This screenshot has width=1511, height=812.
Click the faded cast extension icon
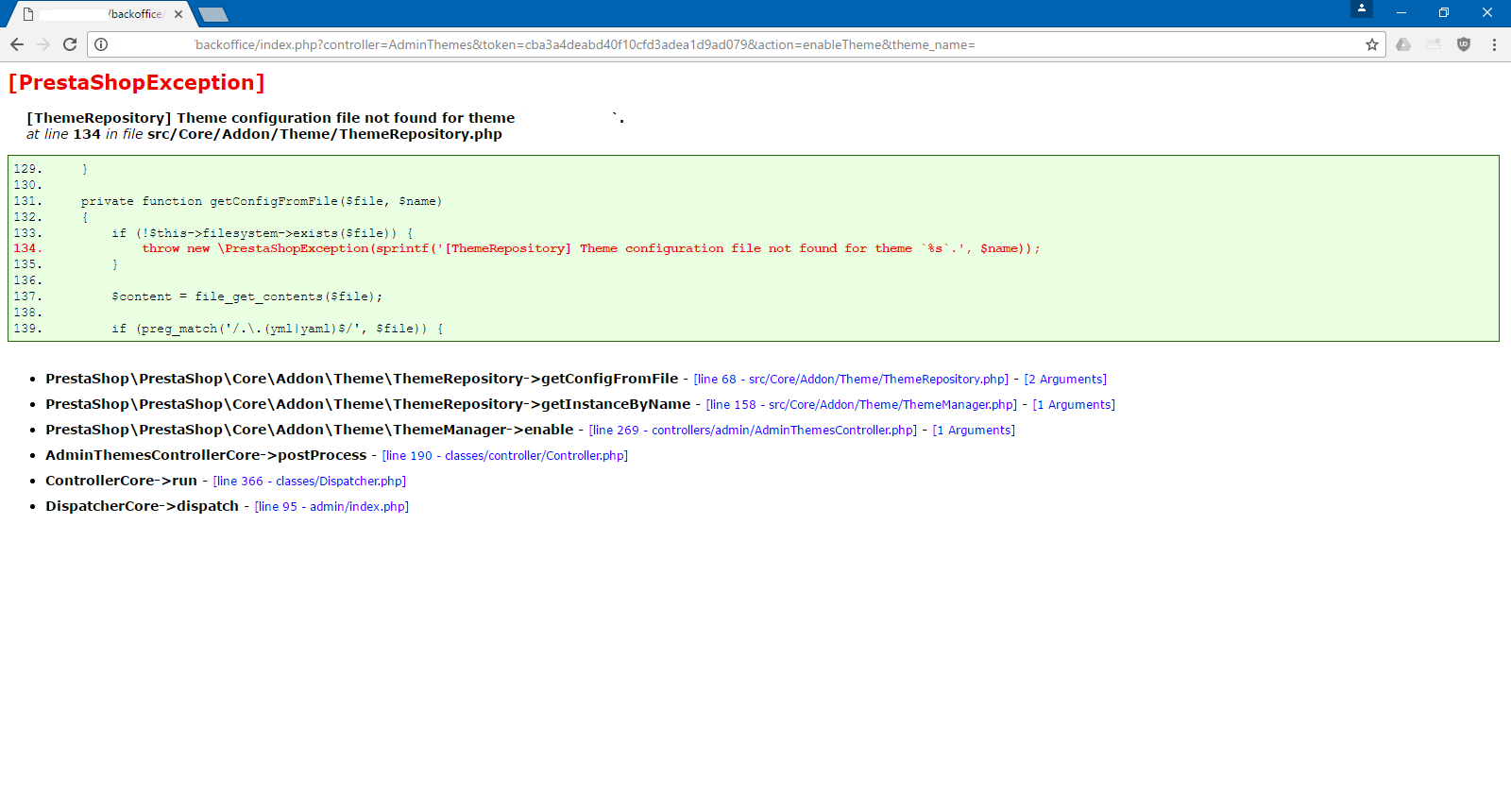(x=1434, y=44)
